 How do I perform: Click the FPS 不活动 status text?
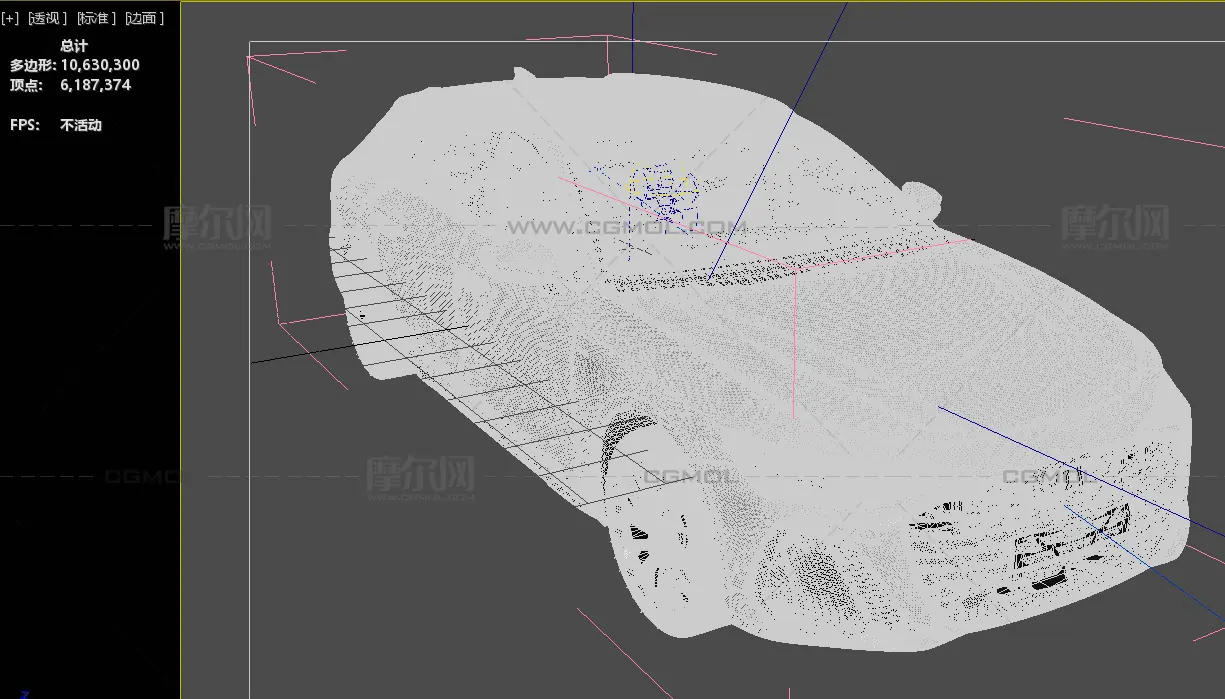click(81, 126)
